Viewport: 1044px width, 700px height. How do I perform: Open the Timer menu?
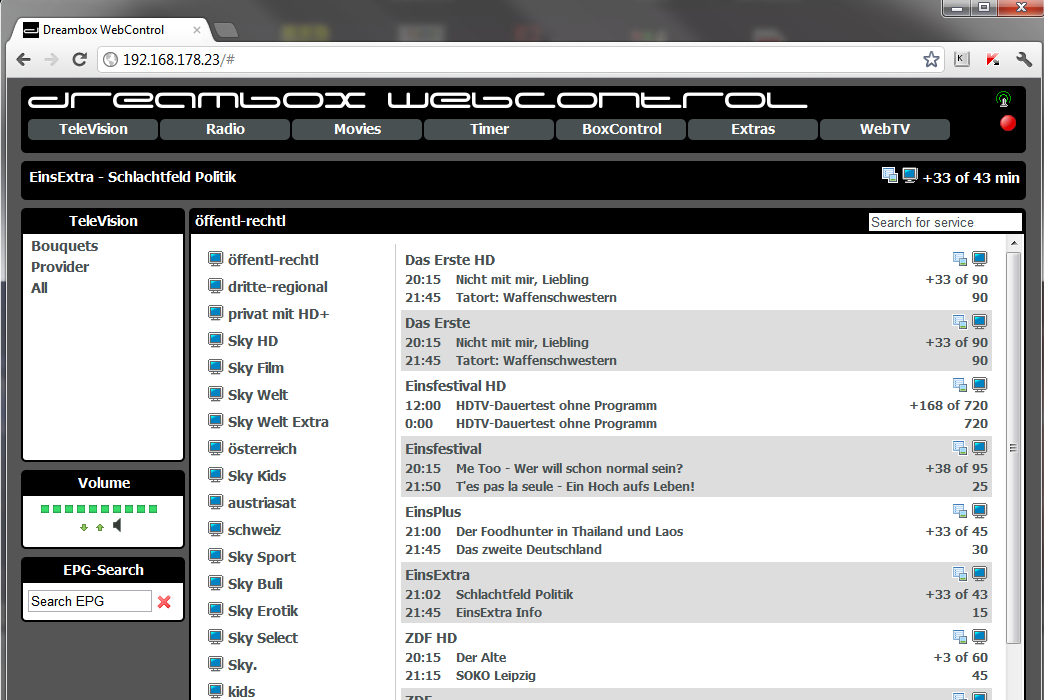point(489,129)
